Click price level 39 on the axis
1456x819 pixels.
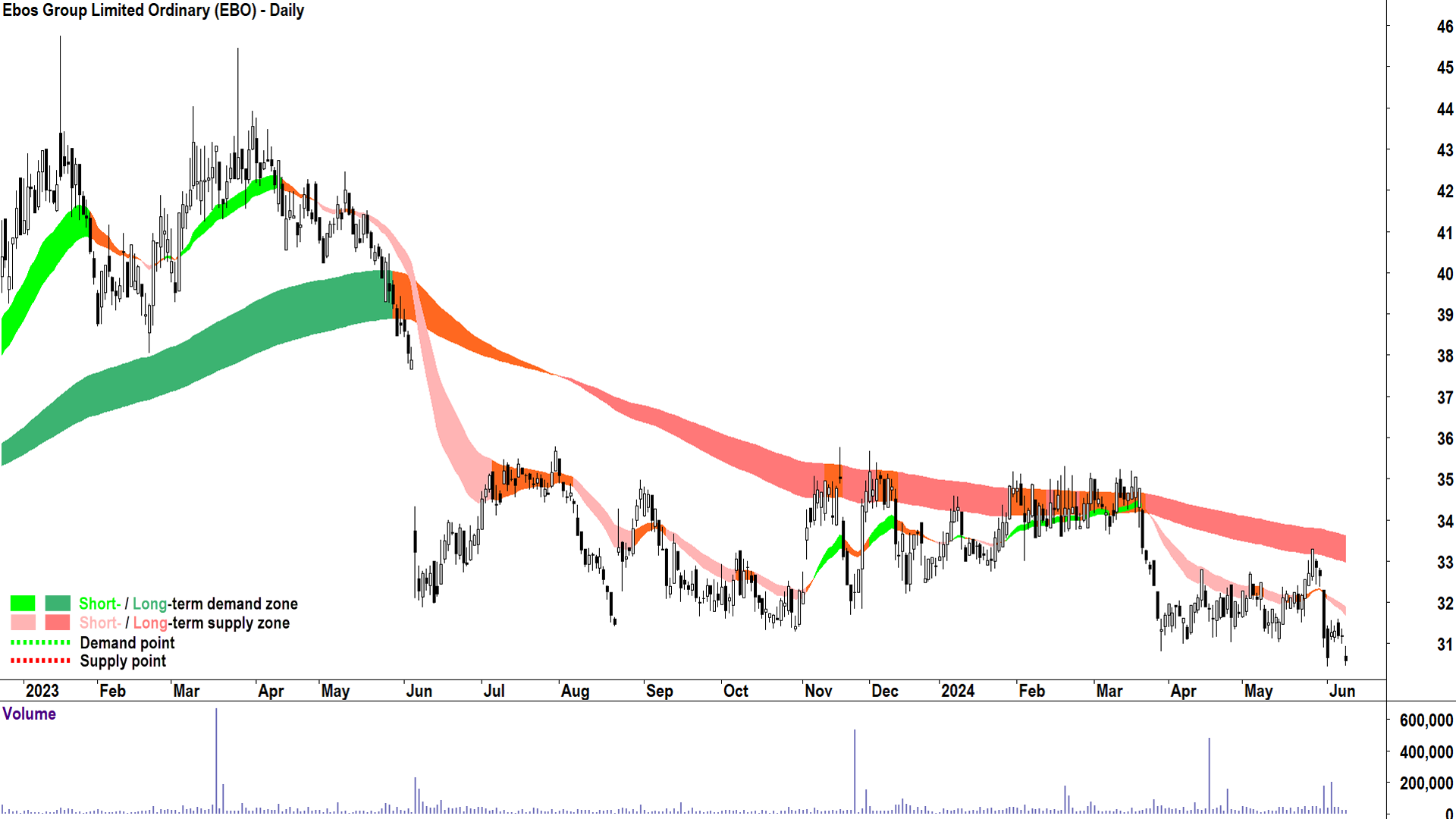coord(1445,315)
